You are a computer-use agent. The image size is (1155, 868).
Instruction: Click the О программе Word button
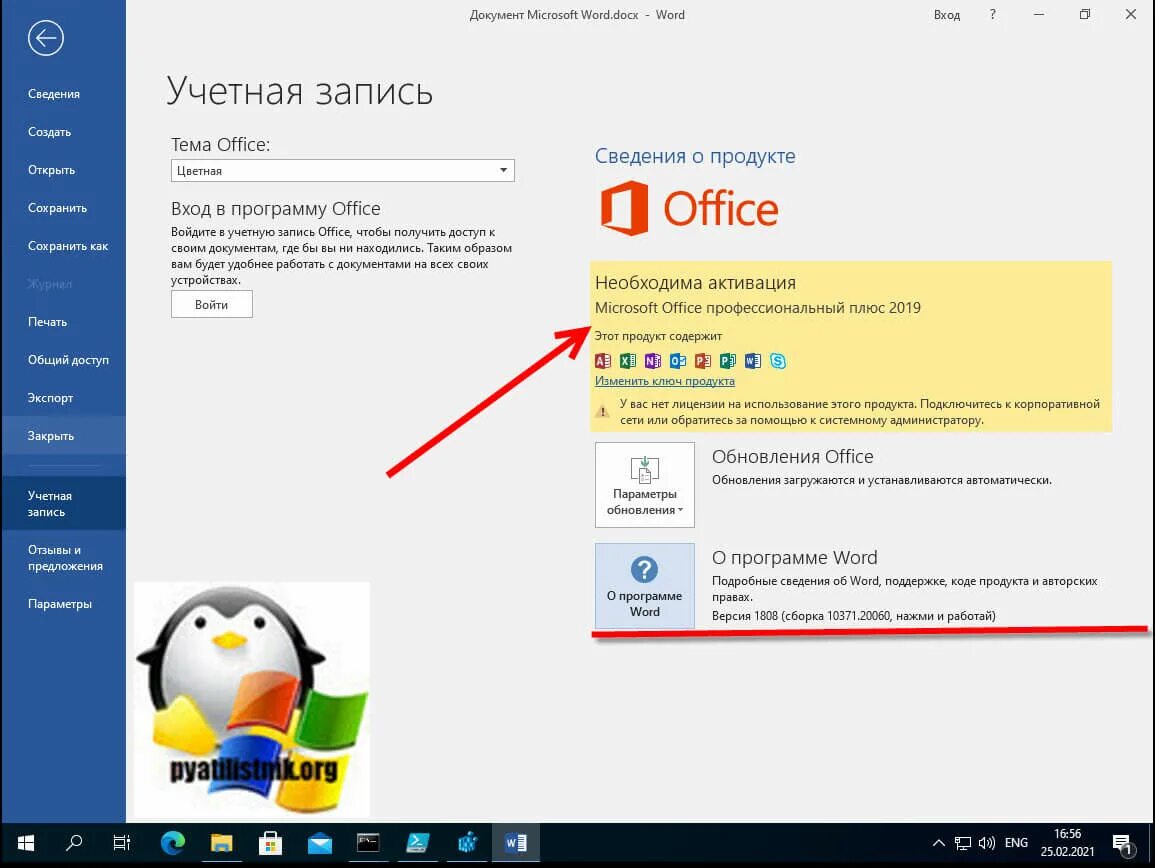click(x=645, y=586)
